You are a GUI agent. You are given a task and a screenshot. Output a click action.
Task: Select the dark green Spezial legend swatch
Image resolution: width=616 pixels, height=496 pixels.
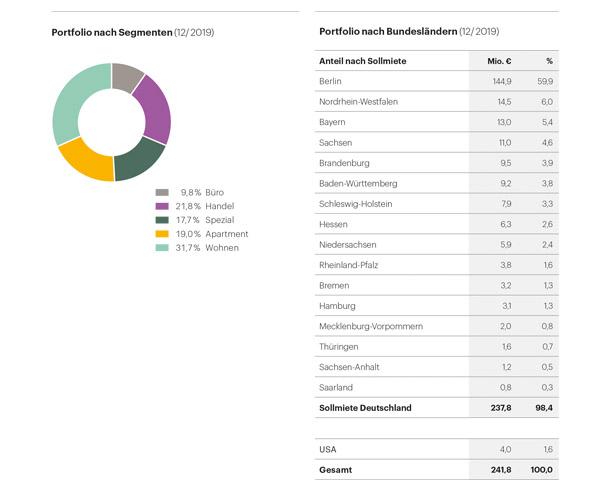pyautogui.click(x=162, y=220)
